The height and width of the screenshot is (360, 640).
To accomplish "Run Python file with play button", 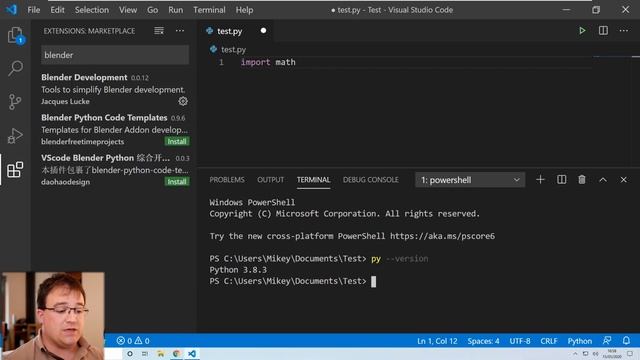I will click(x=582, y=31).
